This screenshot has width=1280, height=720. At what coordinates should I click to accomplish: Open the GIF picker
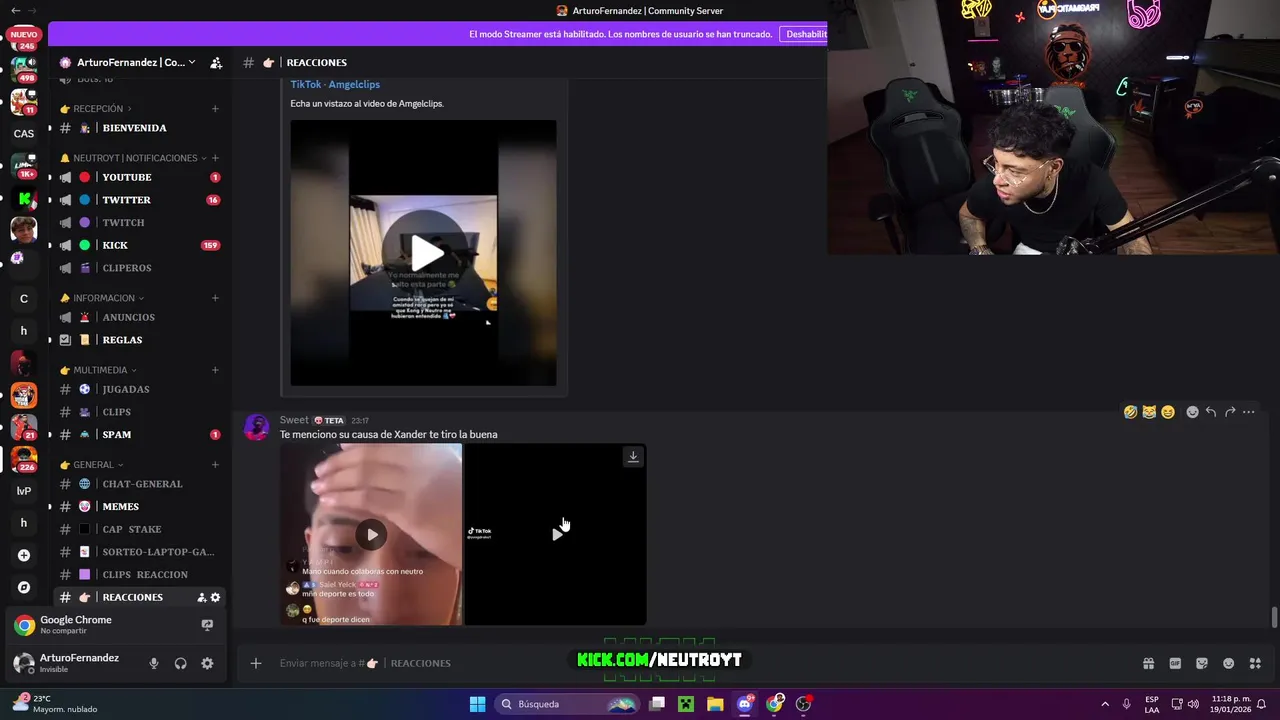click(1175, 663)
